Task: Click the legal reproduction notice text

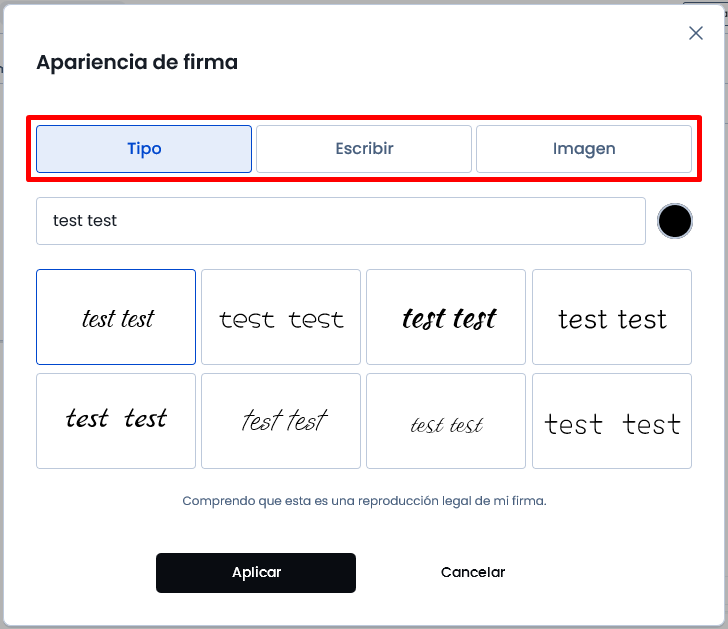Action: click(x=364, y=501)
